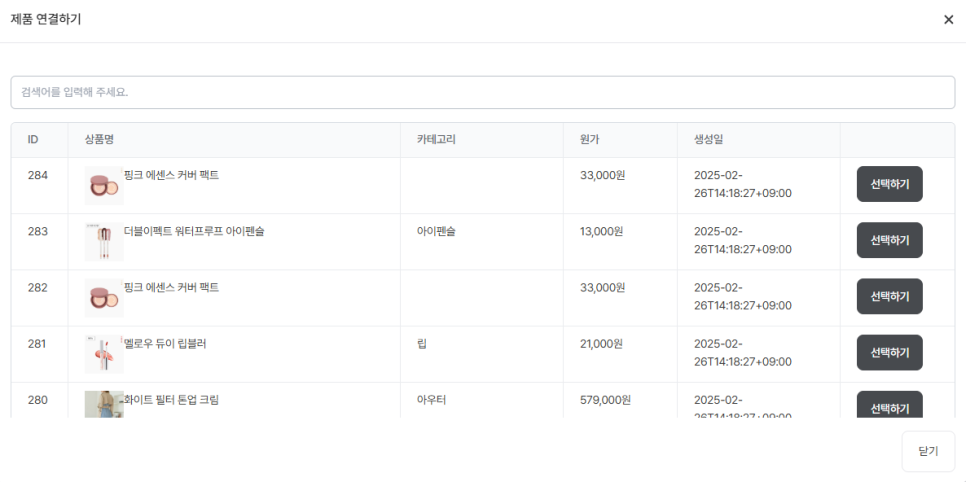Screen dimensions: 966x482
Task: Click the 원가 column header
Action: [589, 139]
